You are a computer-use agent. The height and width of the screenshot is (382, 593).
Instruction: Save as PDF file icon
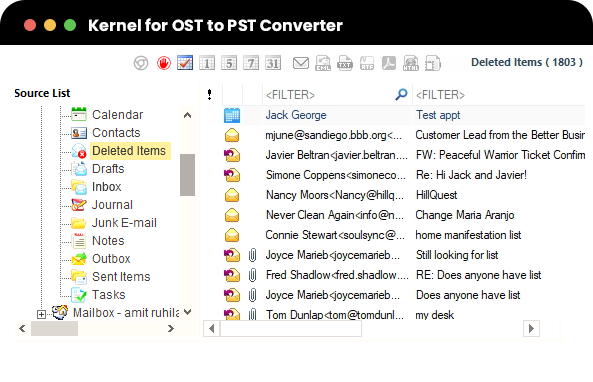click(x=389, y=63)
